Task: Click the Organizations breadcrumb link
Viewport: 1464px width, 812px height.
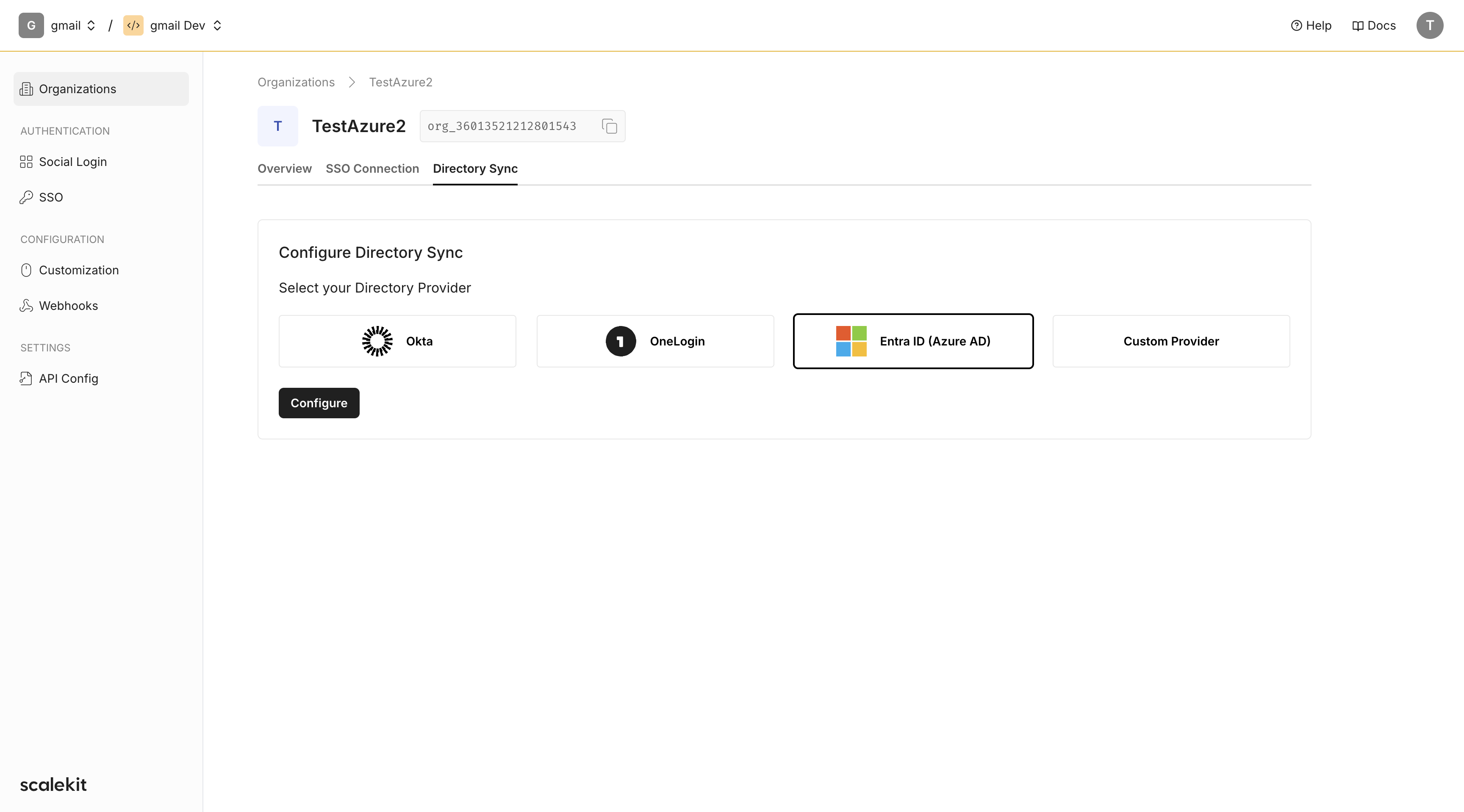Action: pos(296,82)
